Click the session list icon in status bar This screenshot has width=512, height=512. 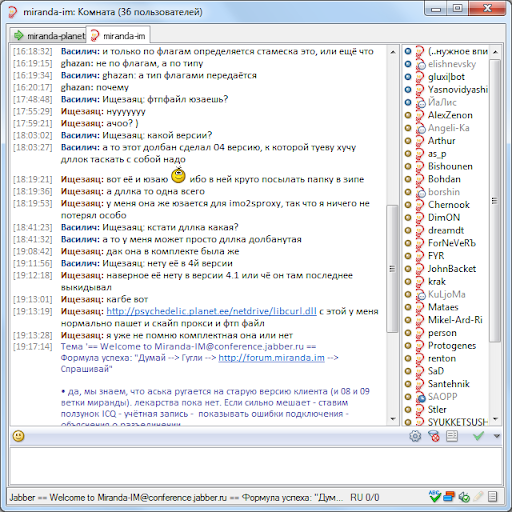(x=492, y=497)
